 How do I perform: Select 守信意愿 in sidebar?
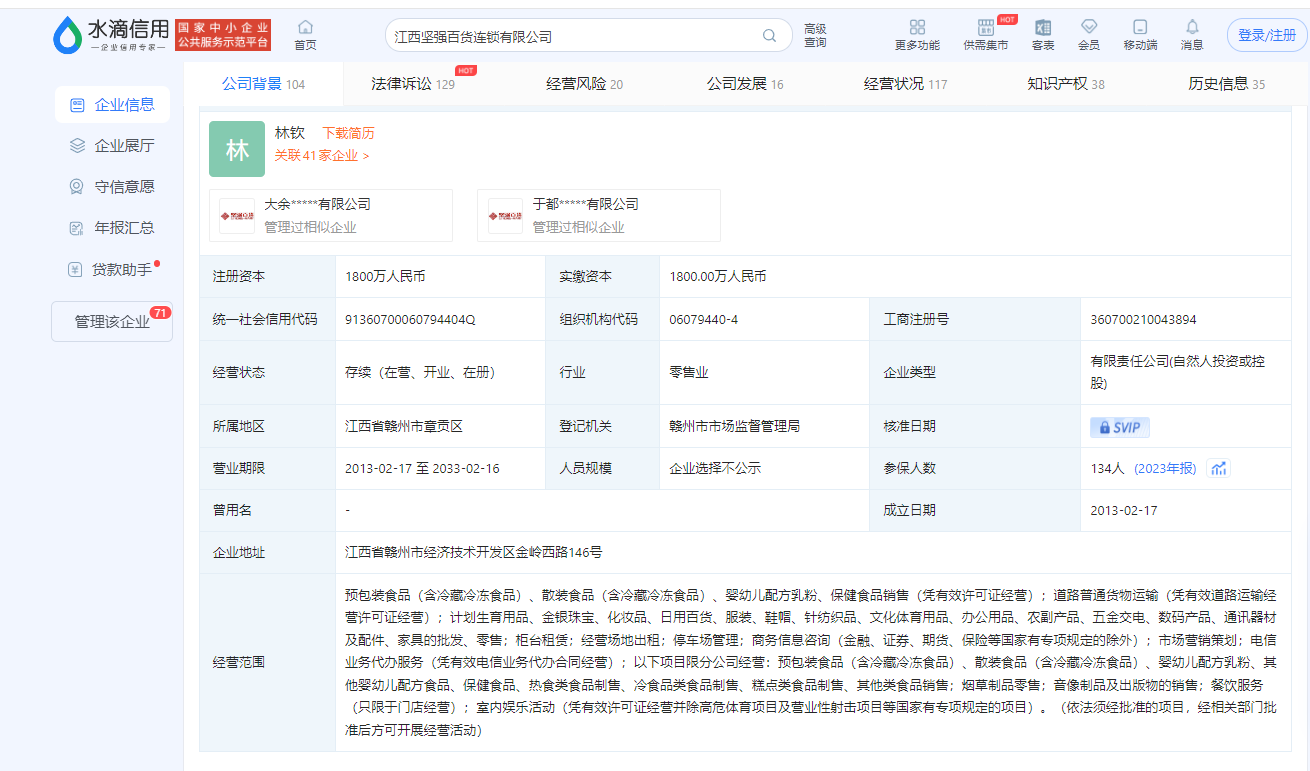tap(112, 187)
